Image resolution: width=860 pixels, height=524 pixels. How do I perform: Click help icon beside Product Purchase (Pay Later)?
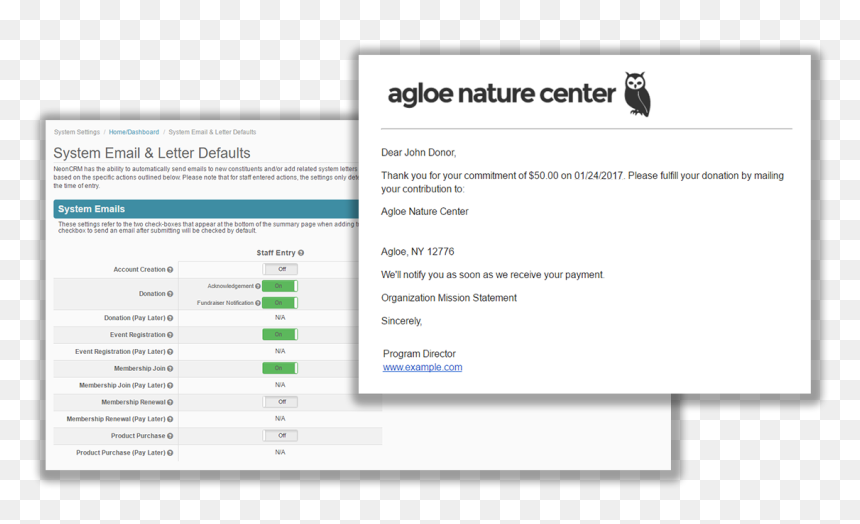[170, 453]
